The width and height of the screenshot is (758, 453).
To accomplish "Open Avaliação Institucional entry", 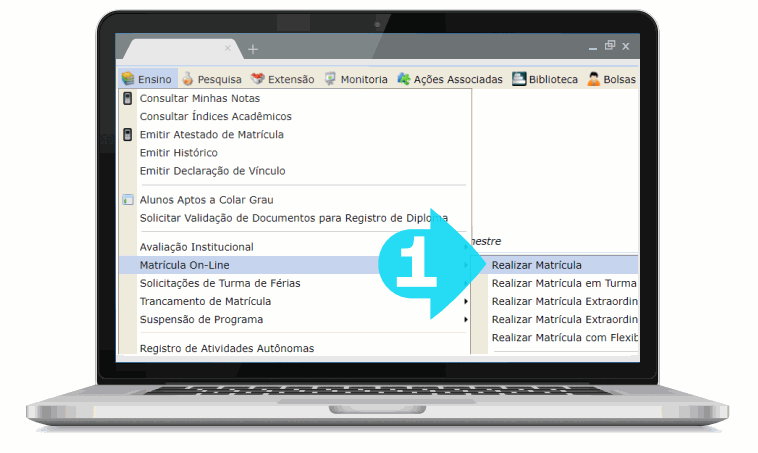I will pyautogui.click(x=196, y=247).
